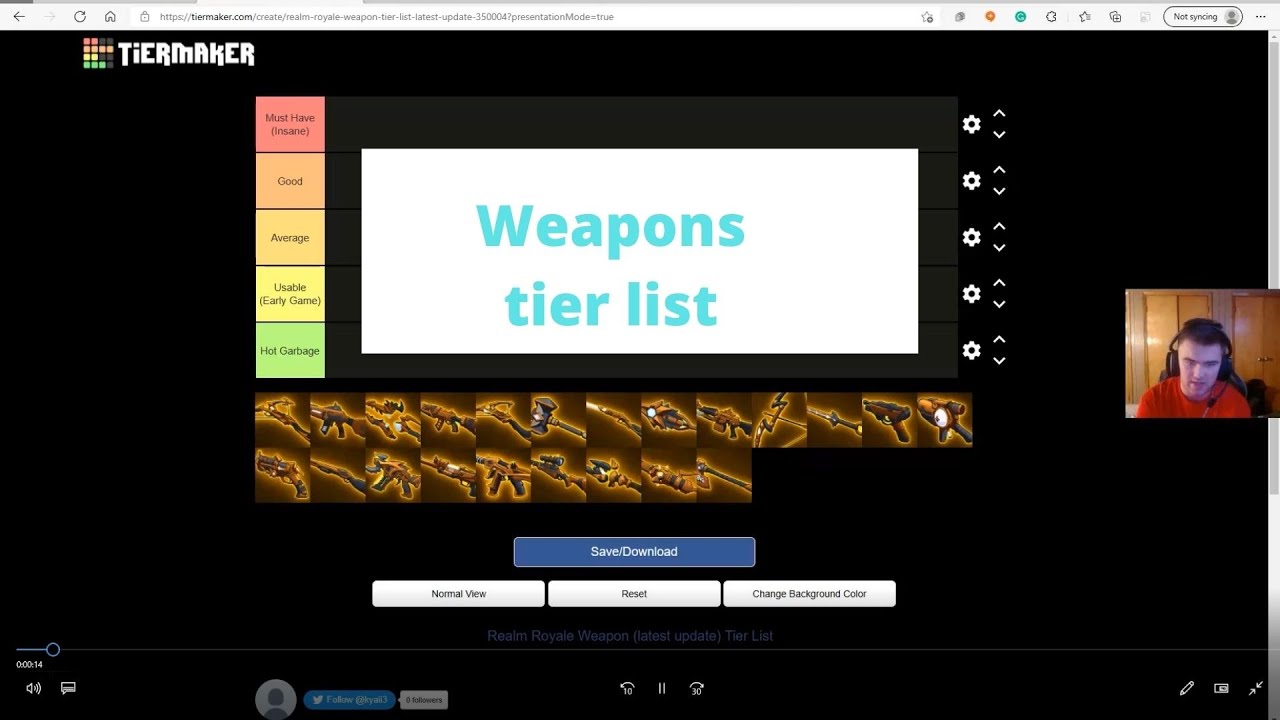Open the Grammarly extension icon
1280x720 pixels.
(x=1020, y=16)
